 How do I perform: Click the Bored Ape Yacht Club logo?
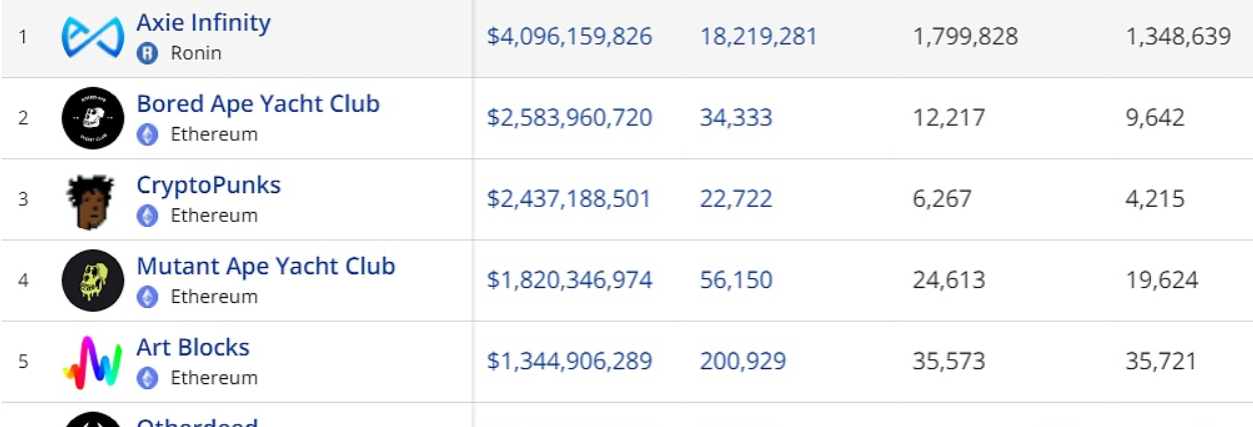click(x=92, y=118)
